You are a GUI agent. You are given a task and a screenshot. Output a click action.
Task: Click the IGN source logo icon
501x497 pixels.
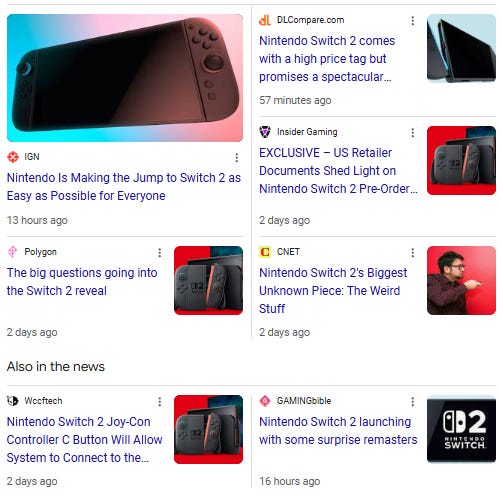point(13,157)
